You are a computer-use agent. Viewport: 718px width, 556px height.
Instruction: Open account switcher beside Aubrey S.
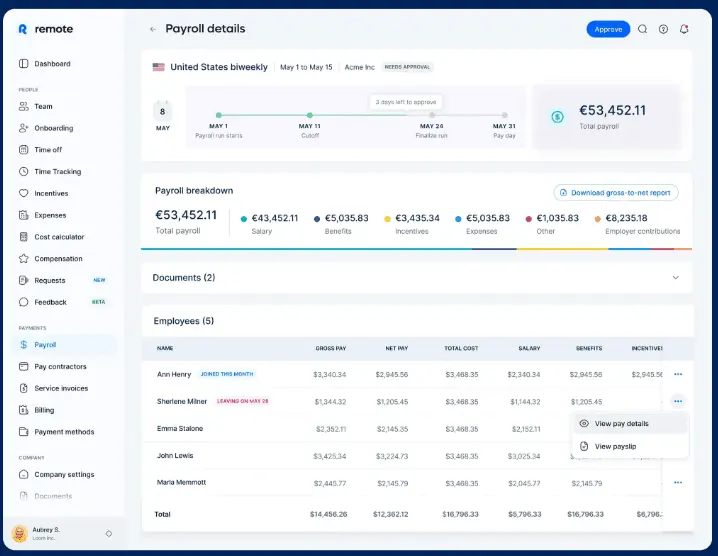click(x=109, y=534)
